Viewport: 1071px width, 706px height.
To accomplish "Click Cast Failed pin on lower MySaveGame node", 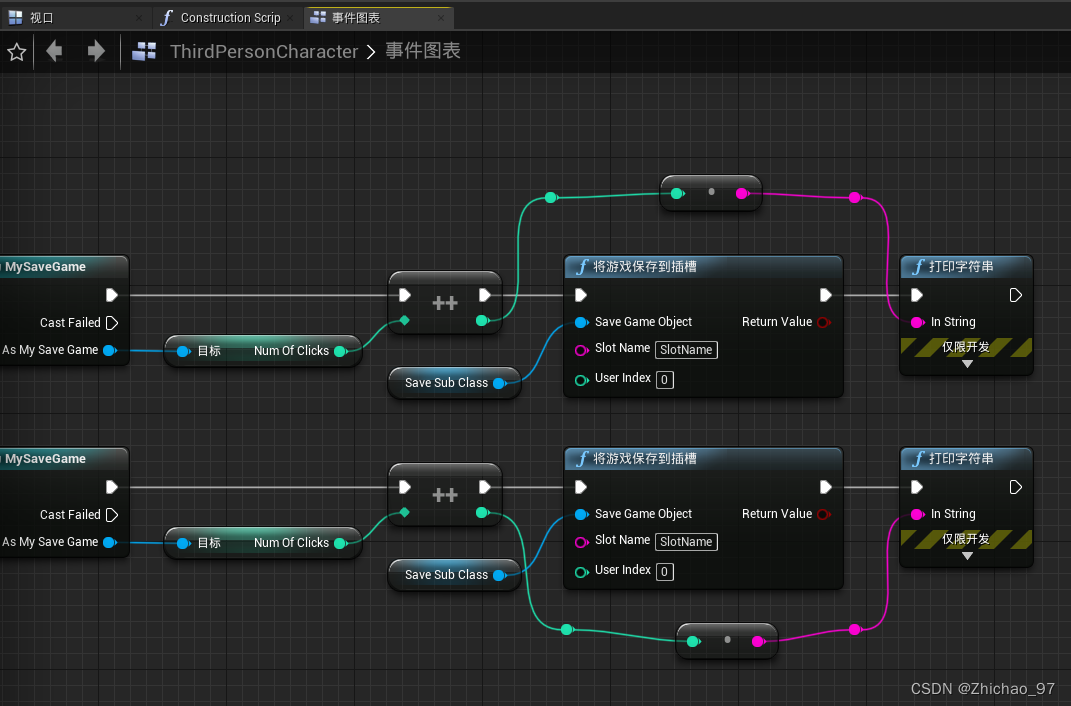I will 113,515.
